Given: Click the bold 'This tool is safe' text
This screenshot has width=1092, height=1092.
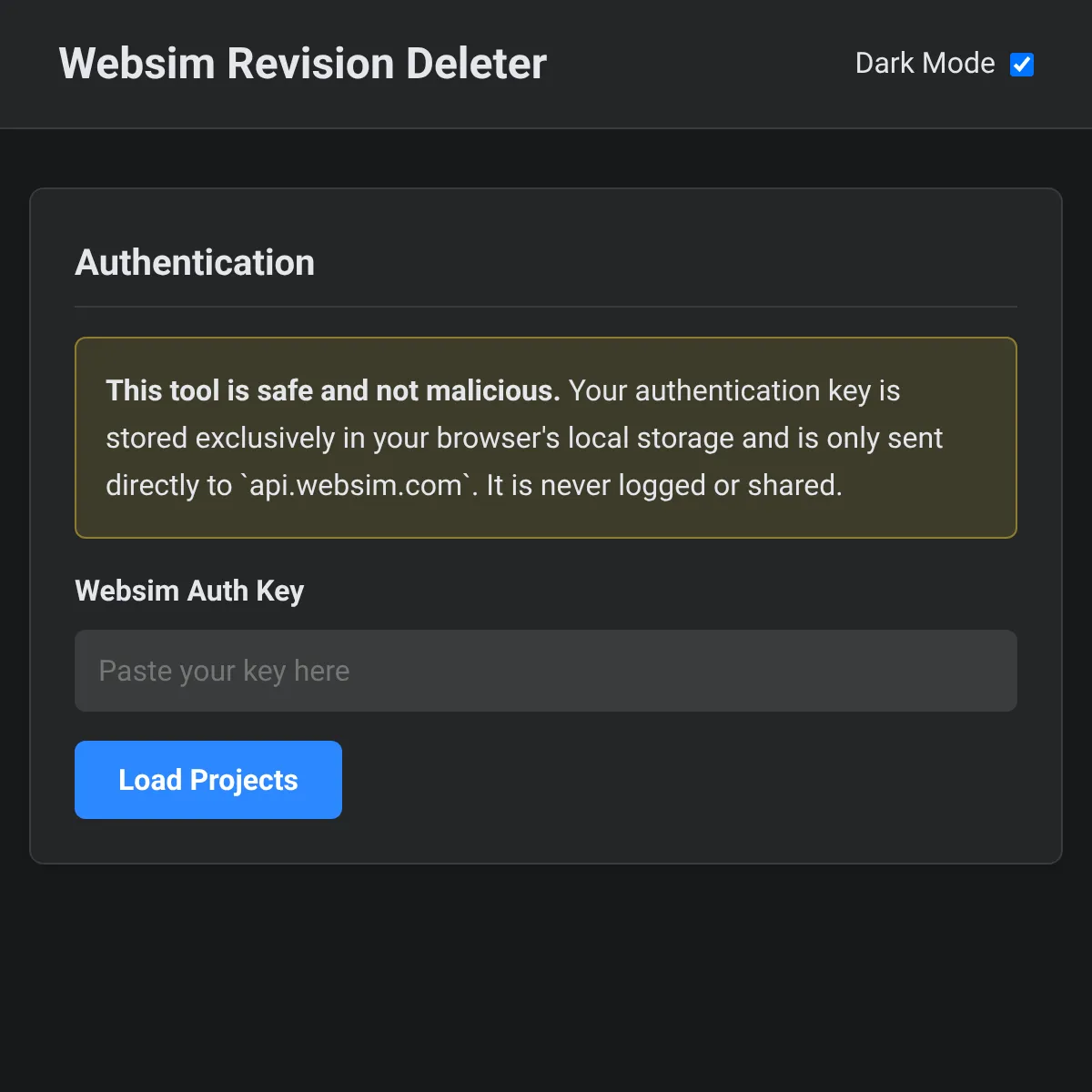Looking at the screenshot, I should click(x=209, y=390).
